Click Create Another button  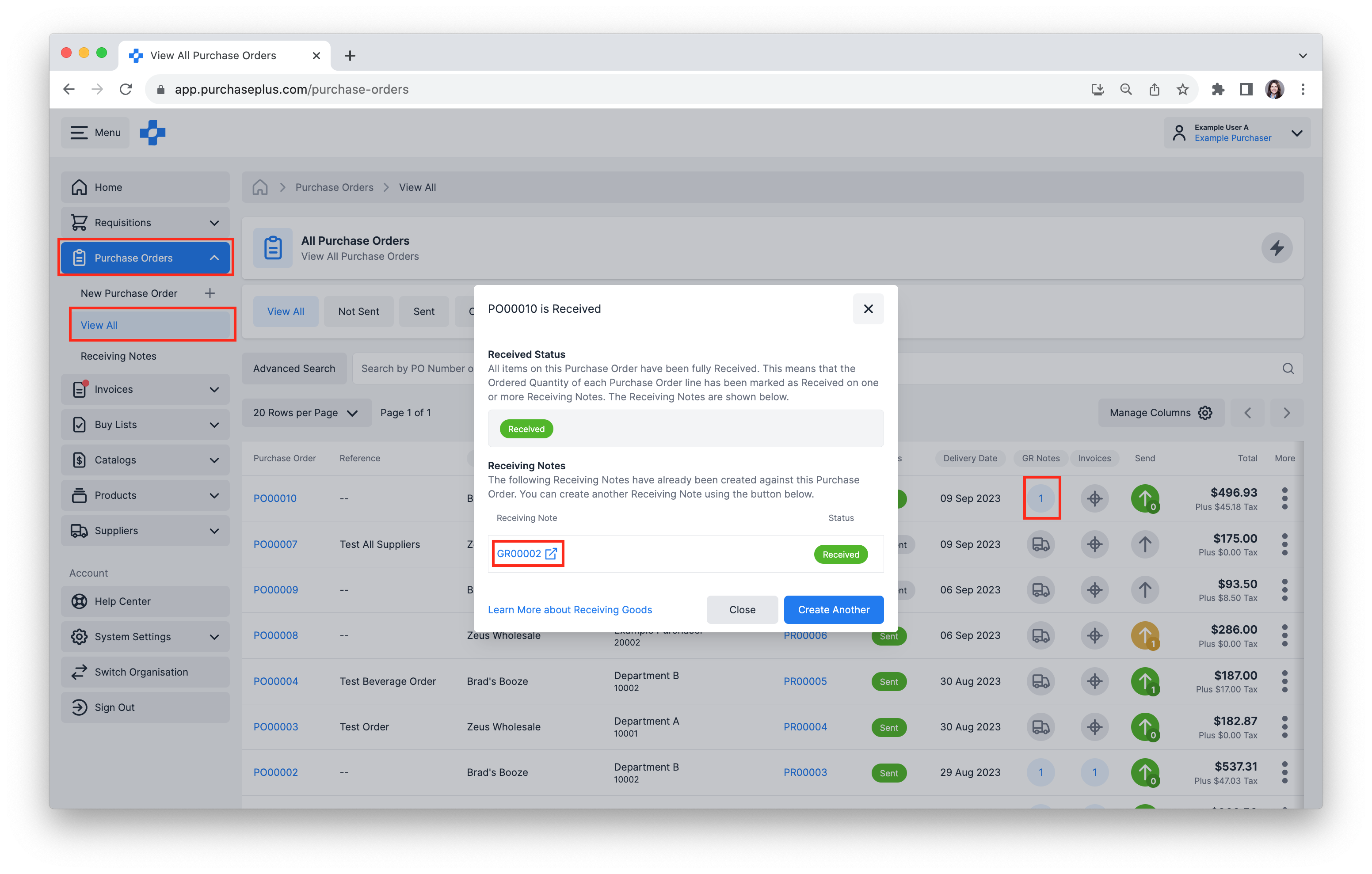(834, 610)
